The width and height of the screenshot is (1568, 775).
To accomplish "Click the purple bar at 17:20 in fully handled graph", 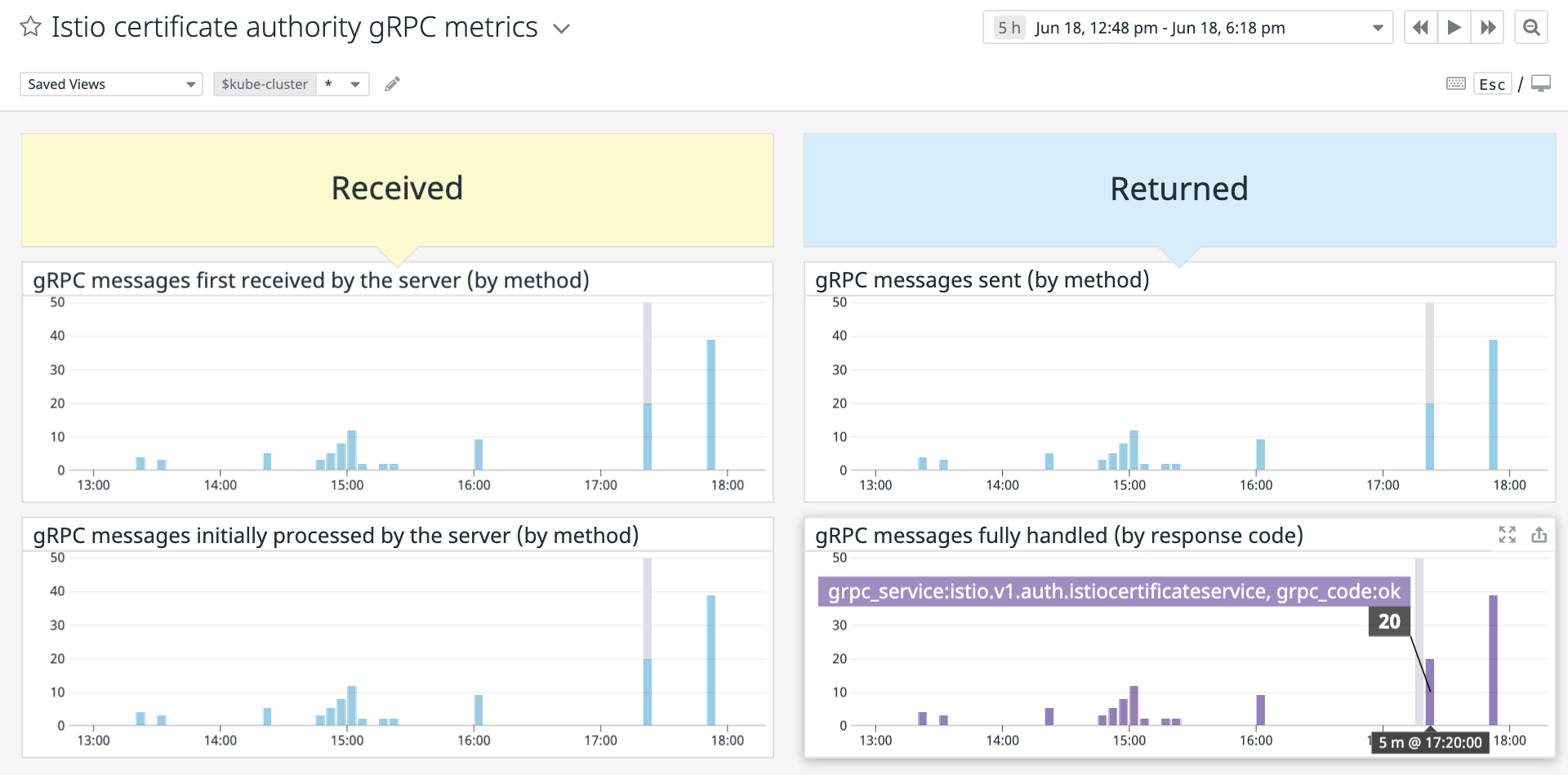I will [1430, 693].
